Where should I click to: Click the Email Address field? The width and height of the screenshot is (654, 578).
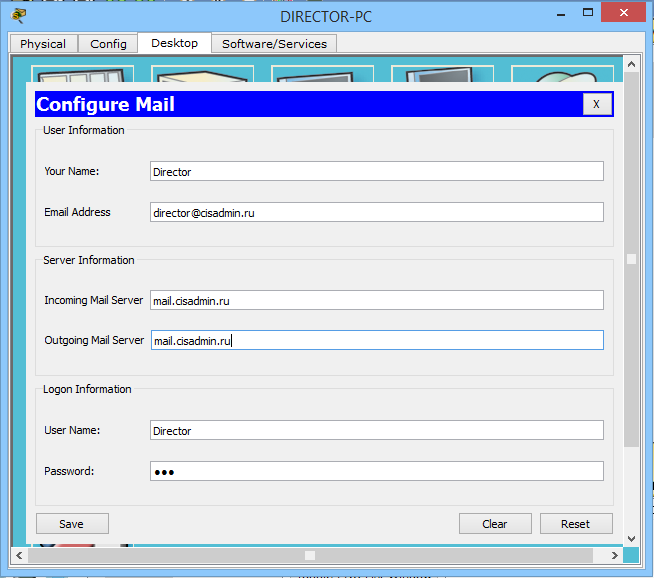tap(377, 212)
